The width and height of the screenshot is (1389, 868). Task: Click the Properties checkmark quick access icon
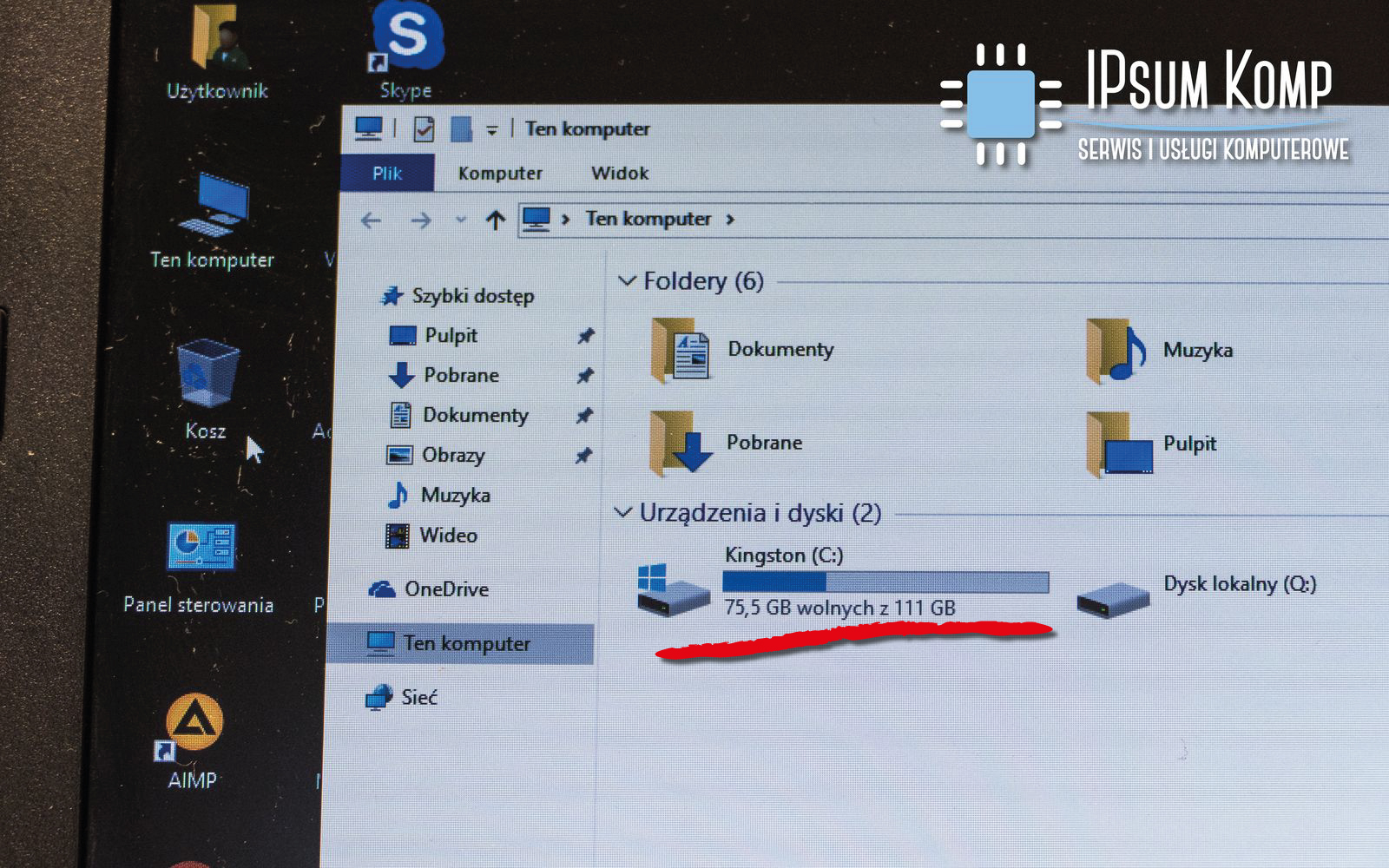[423, 129]
